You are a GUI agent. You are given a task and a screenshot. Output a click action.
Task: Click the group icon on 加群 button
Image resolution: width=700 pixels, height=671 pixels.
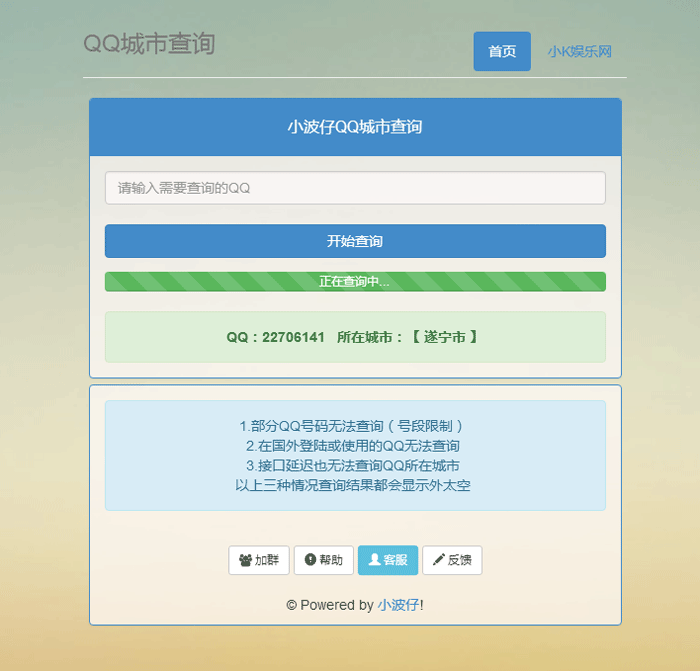click(x=245, y=561)
